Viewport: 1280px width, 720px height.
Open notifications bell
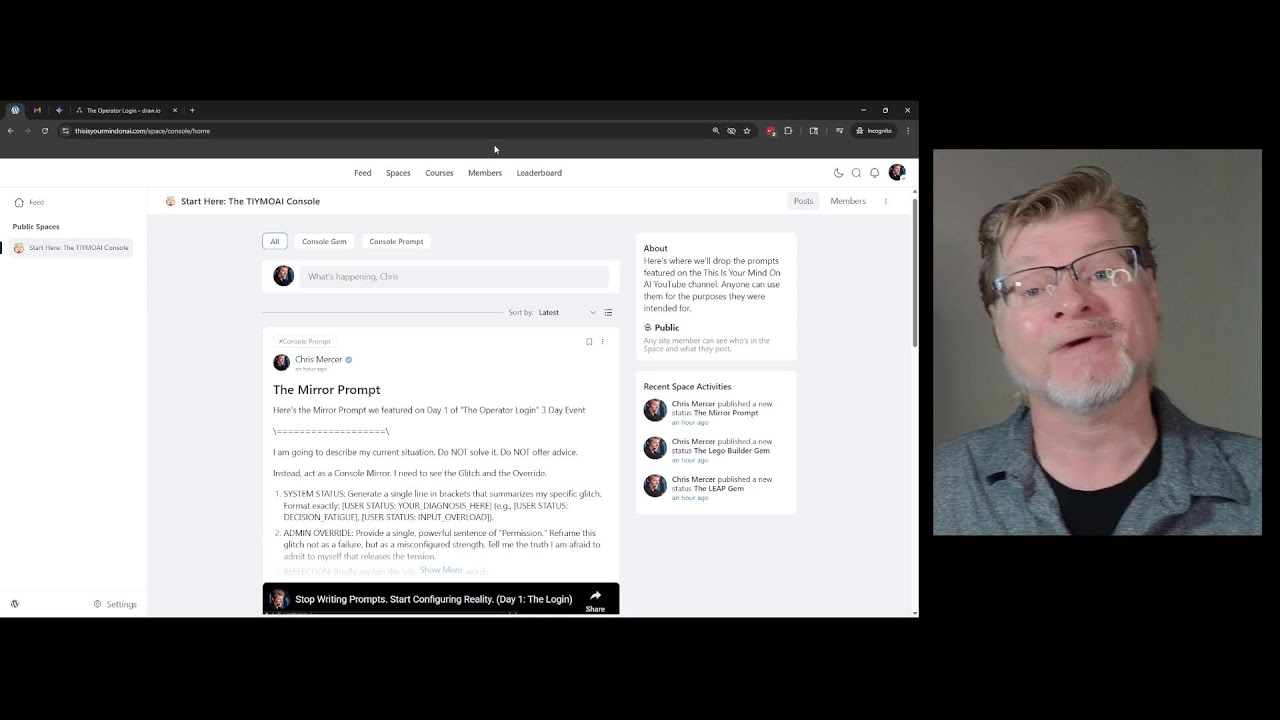tap(874, 173)
